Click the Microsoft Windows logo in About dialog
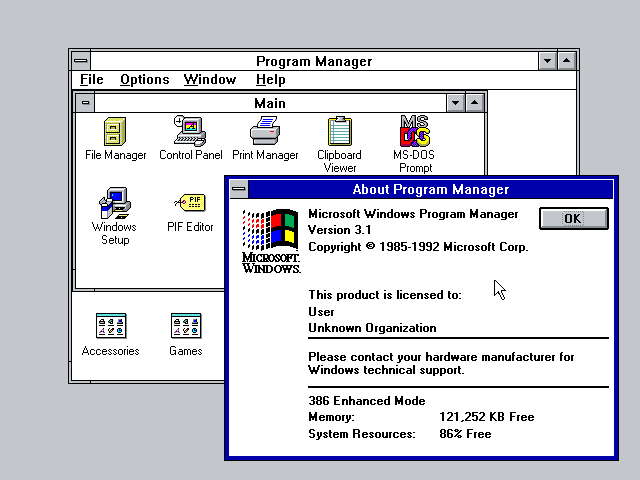This screenshot has width=640, height=480. tap(271, 241)
